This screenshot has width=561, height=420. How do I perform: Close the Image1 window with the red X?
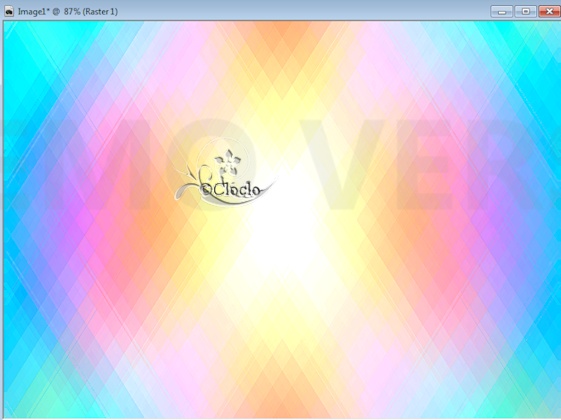[x=549, y=12]
